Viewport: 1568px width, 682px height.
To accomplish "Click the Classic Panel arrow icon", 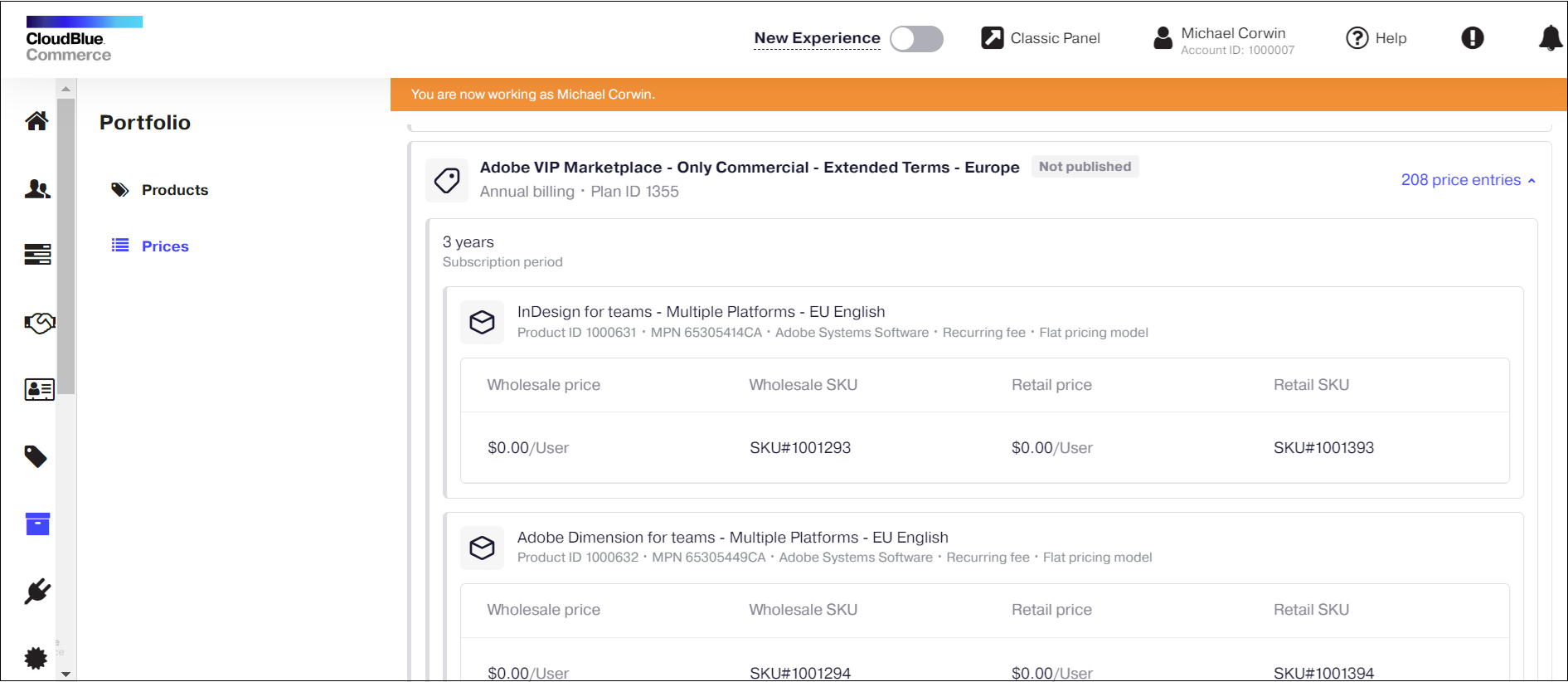I will click(993, 38).
